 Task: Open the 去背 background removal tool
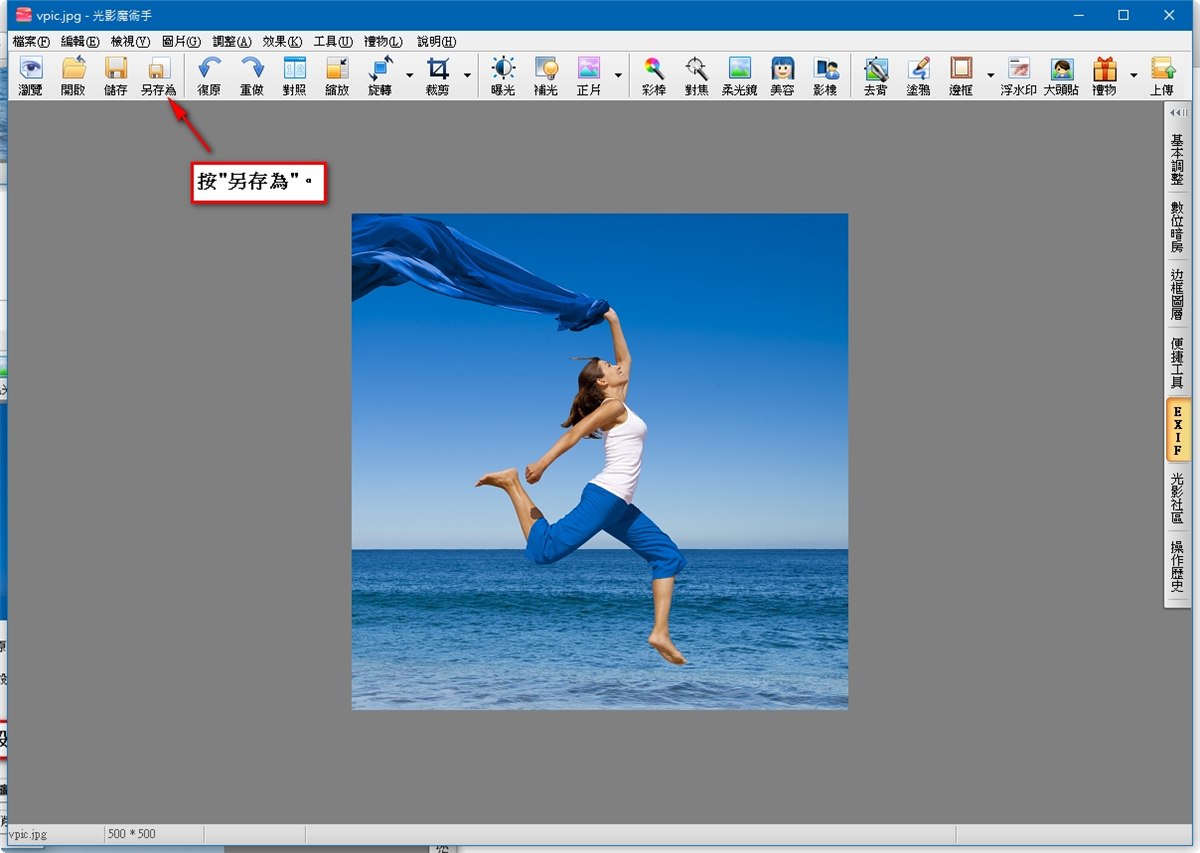(x=876, y=75)
